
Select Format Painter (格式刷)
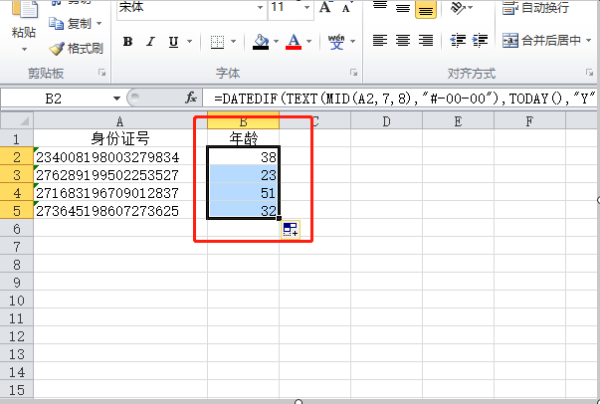click(76, 49)
